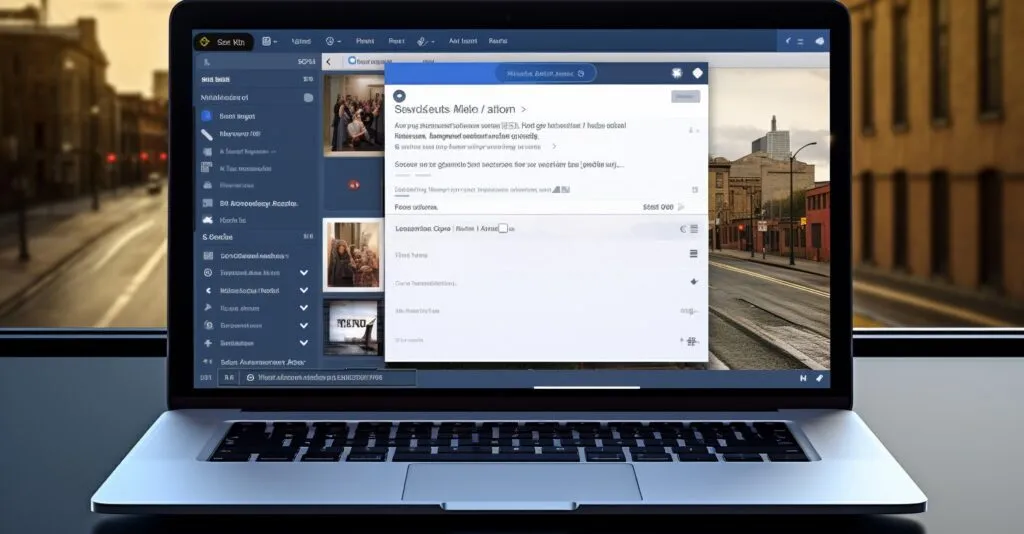Expand the chevron on the ring-icon sidebar row

[x=304, y=325]
